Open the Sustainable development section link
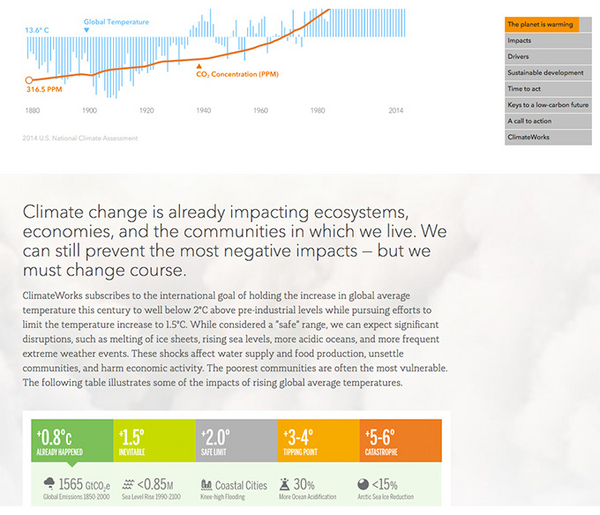Screen dimensions: 600x515 (x=541, y=72)
